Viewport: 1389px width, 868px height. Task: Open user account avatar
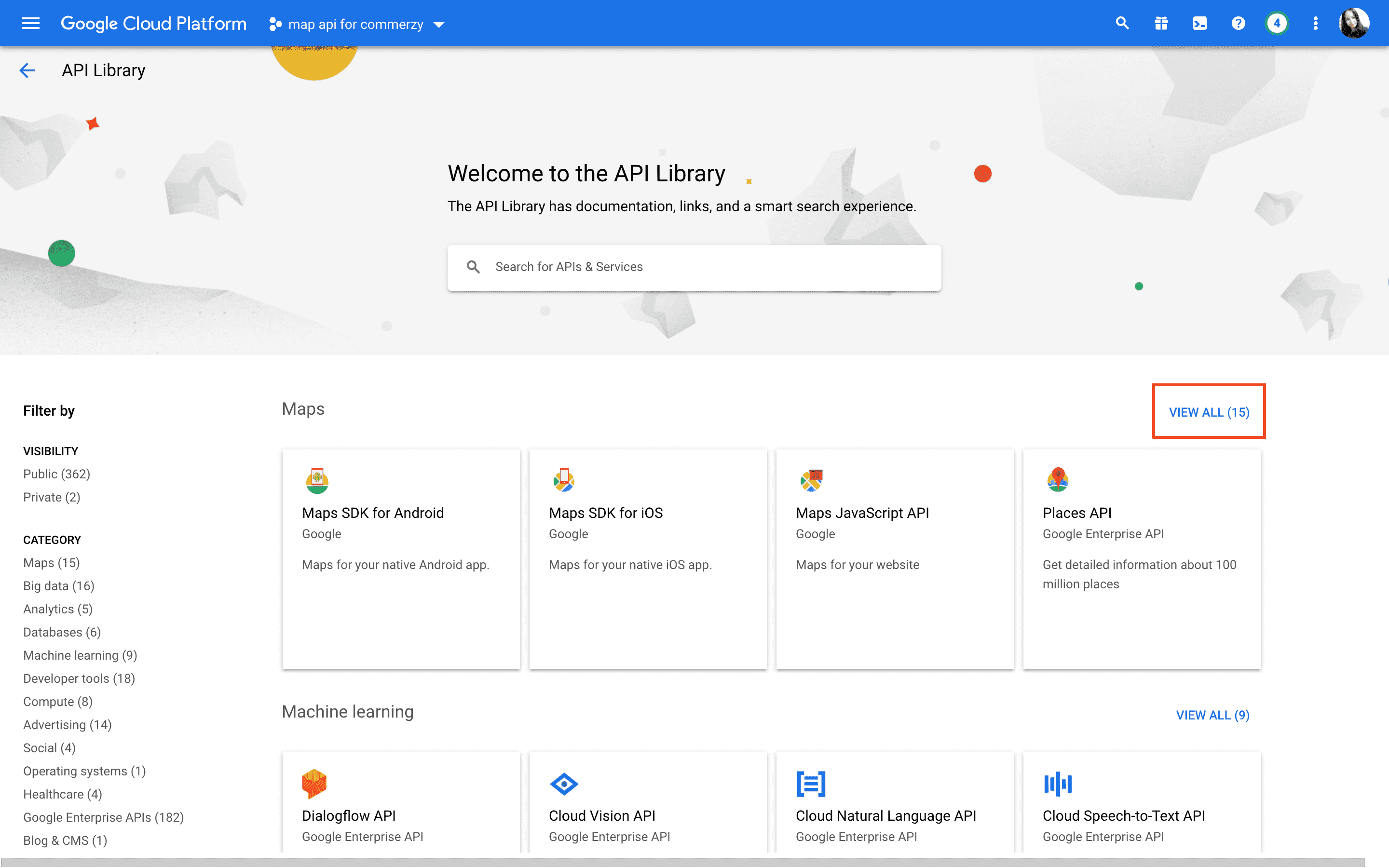click(1355, 24)
